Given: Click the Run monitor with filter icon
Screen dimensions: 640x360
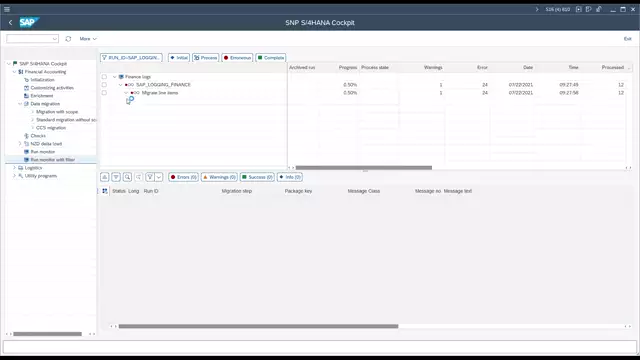Looking at the screenshot, I should pyautogui.click(x=27, y=160).
